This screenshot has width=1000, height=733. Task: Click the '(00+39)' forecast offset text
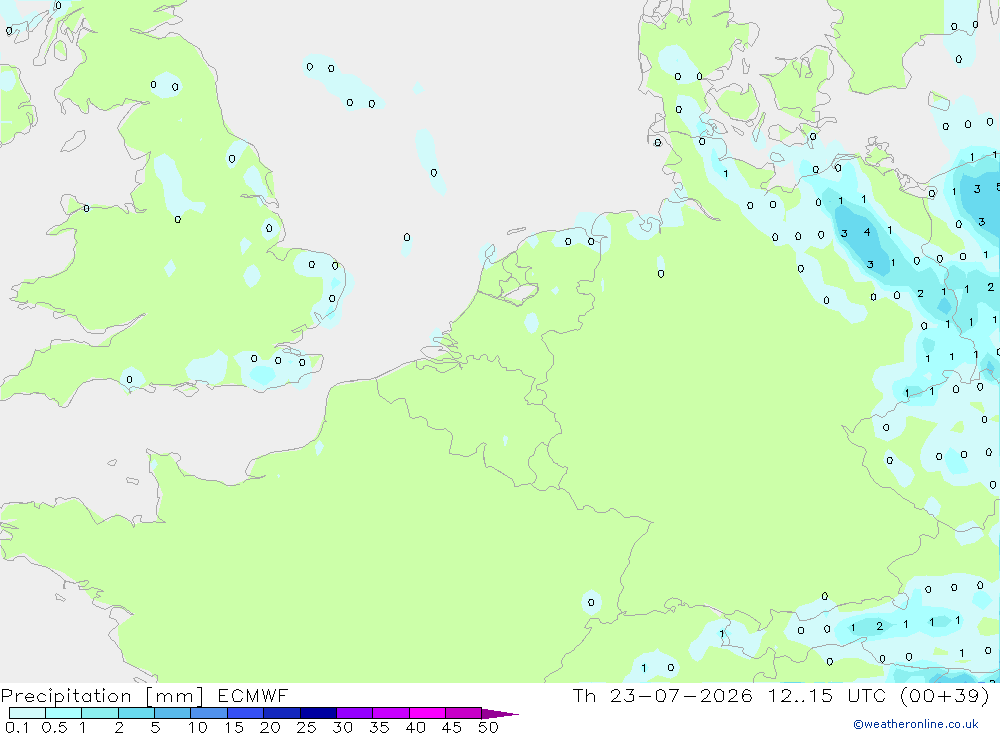(x=945, y=696)
